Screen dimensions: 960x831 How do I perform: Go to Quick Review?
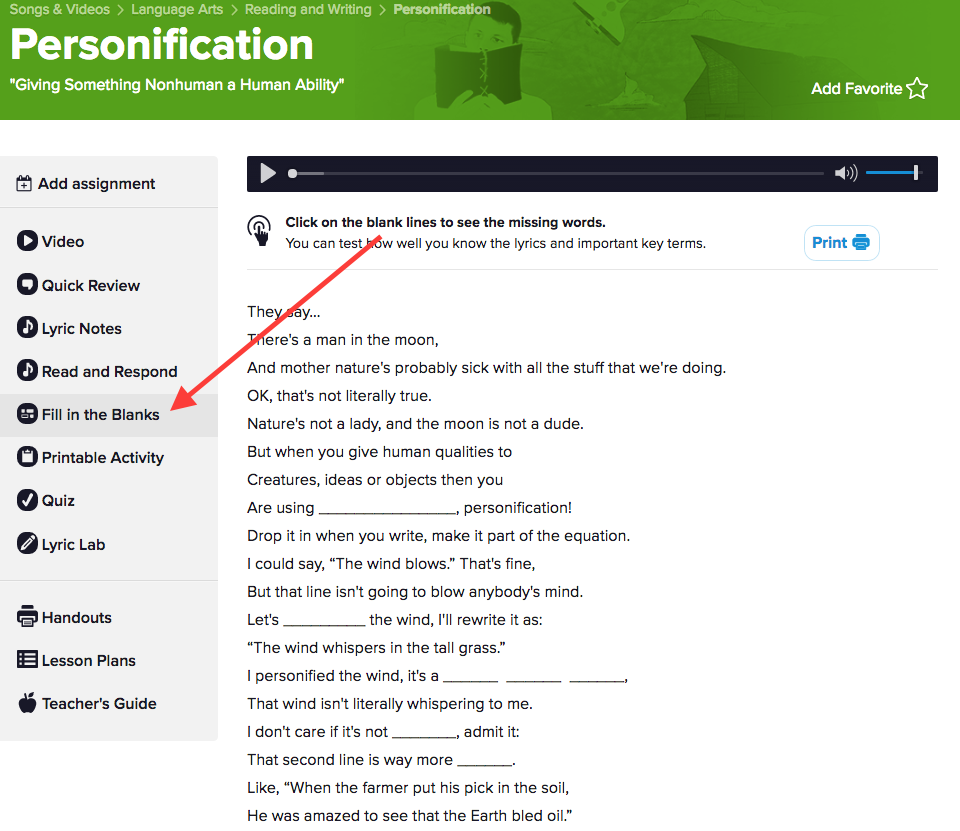click(x=90, y=286)
